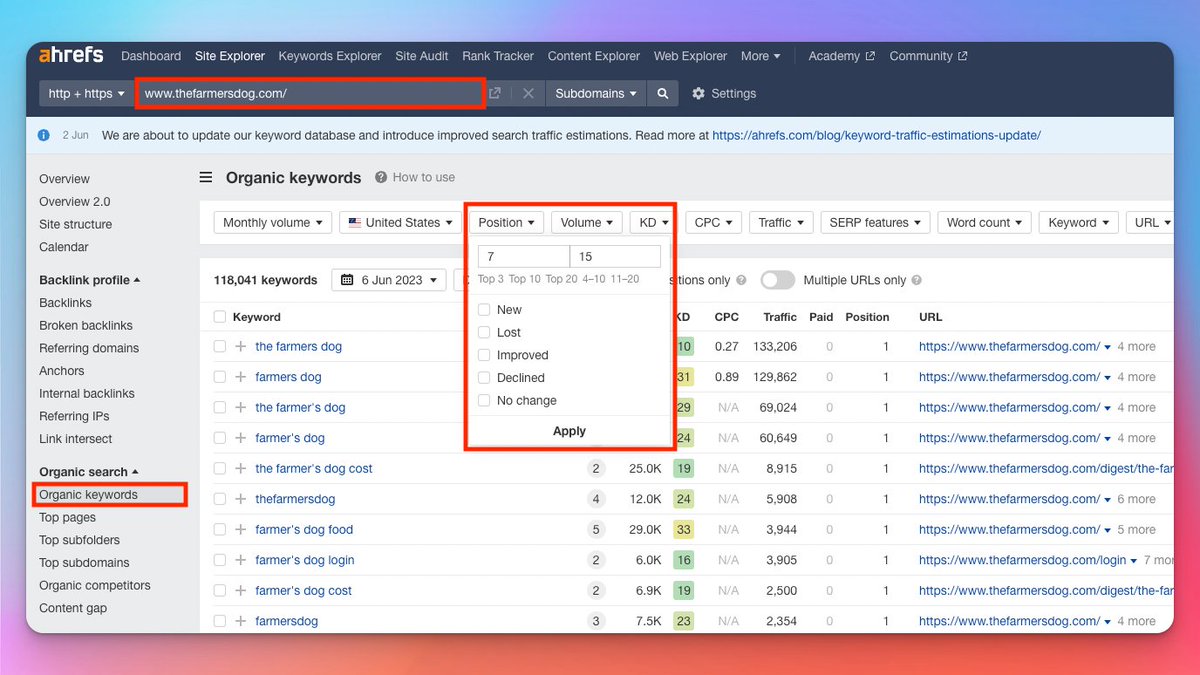Open the Word count filter
1200x675 pixels.
(984, 222)
